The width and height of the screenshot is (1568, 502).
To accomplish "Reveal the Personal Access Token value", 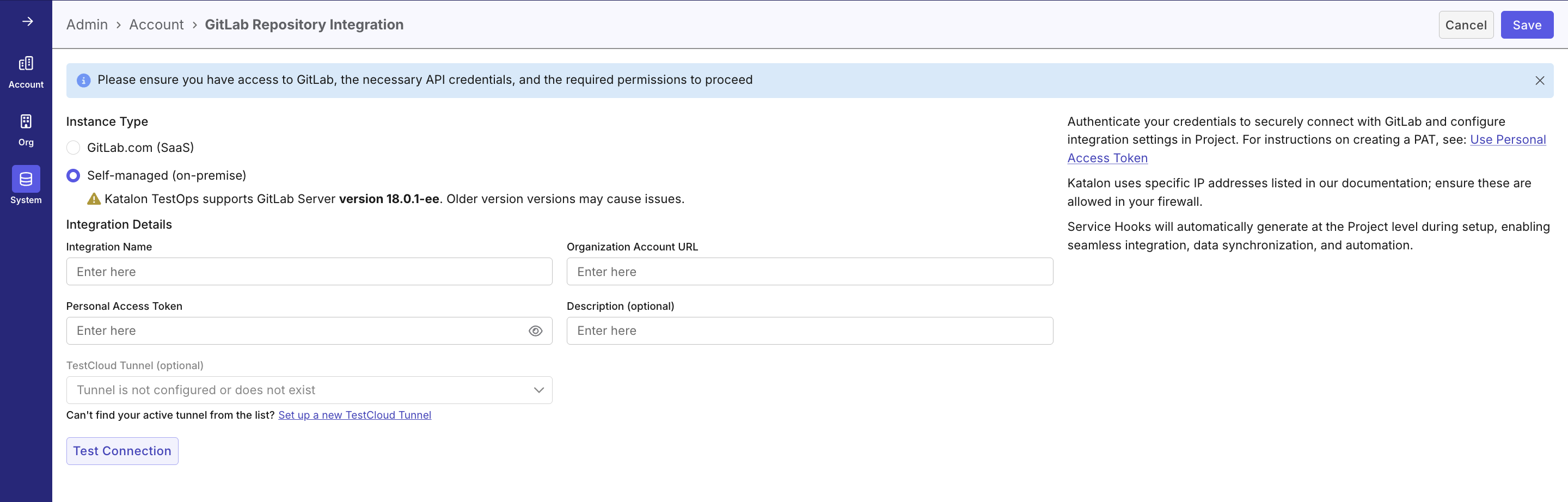I will [x=535, y=330].
